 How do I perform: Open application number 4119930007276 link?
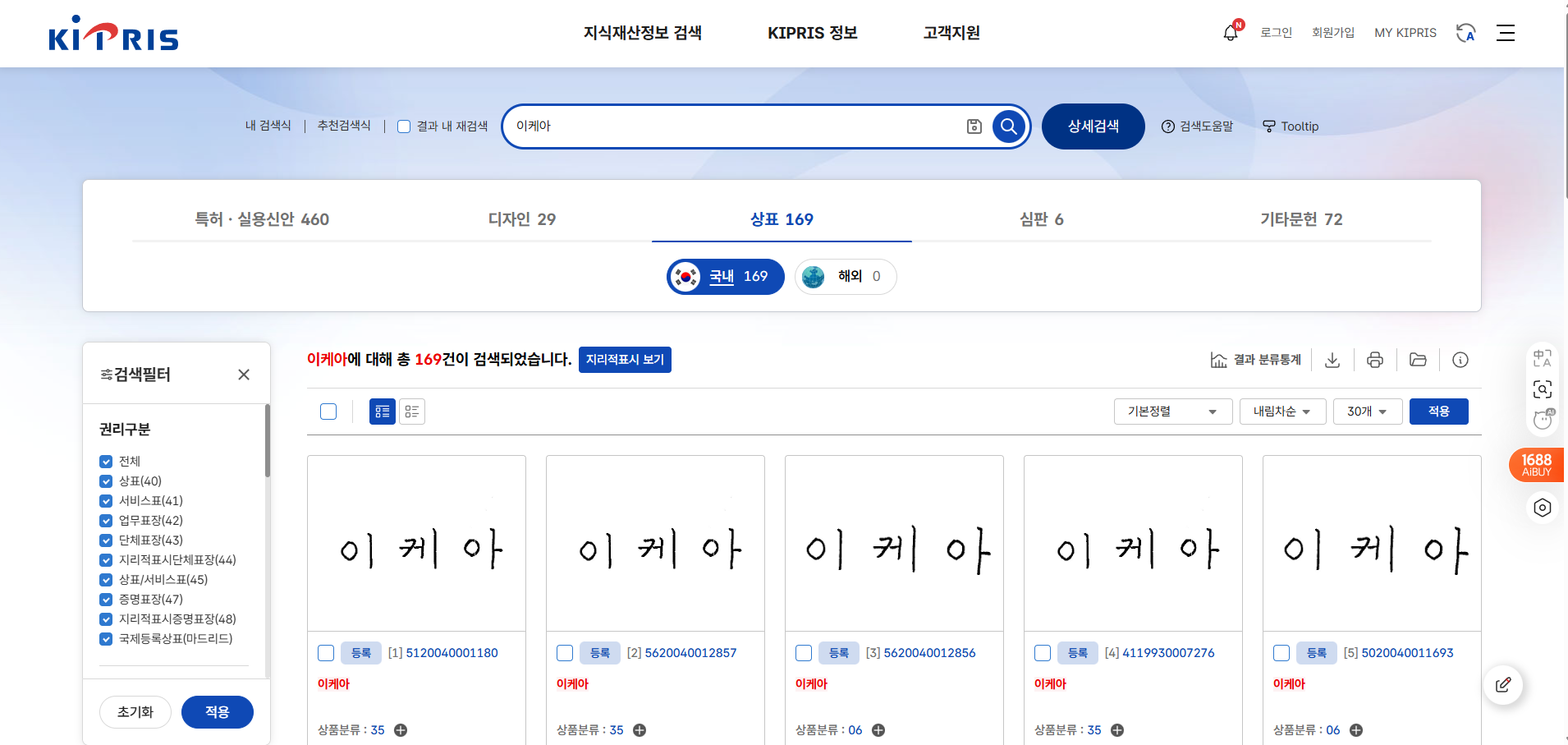(x=1168, y=653)
